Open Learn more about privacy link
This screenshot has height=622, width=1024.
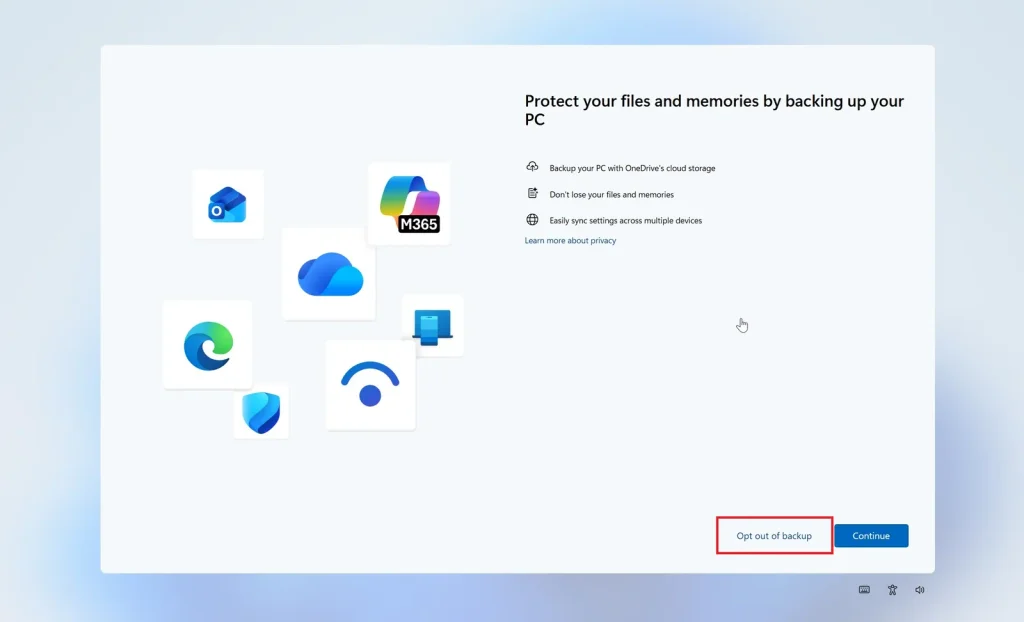pos(570,240)
